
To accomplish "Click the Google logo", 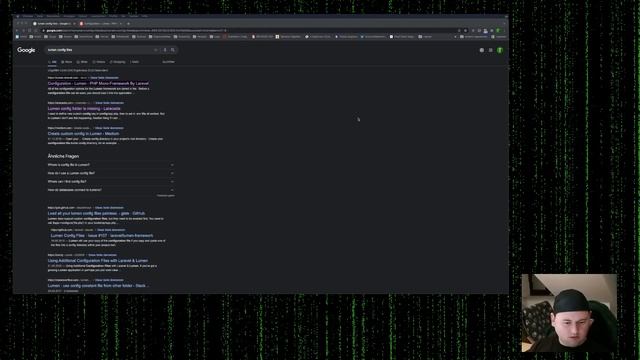I will click(x=26, y=50).
